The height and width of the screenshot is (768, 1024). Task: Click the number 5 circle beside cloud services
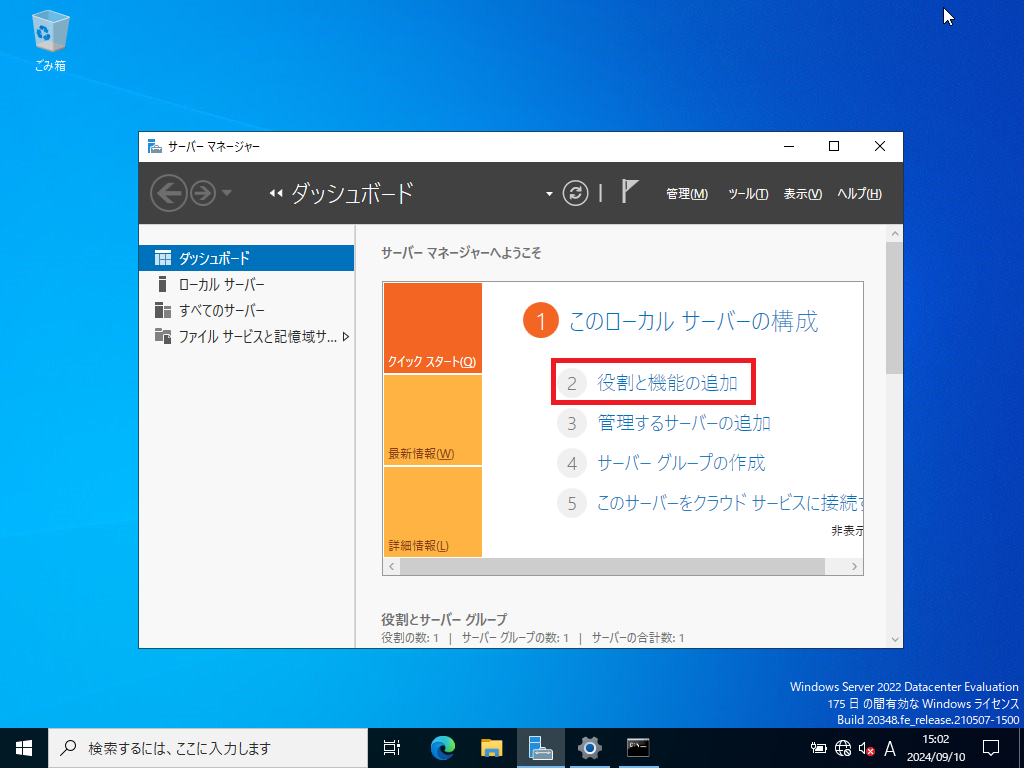pos(571,504)
